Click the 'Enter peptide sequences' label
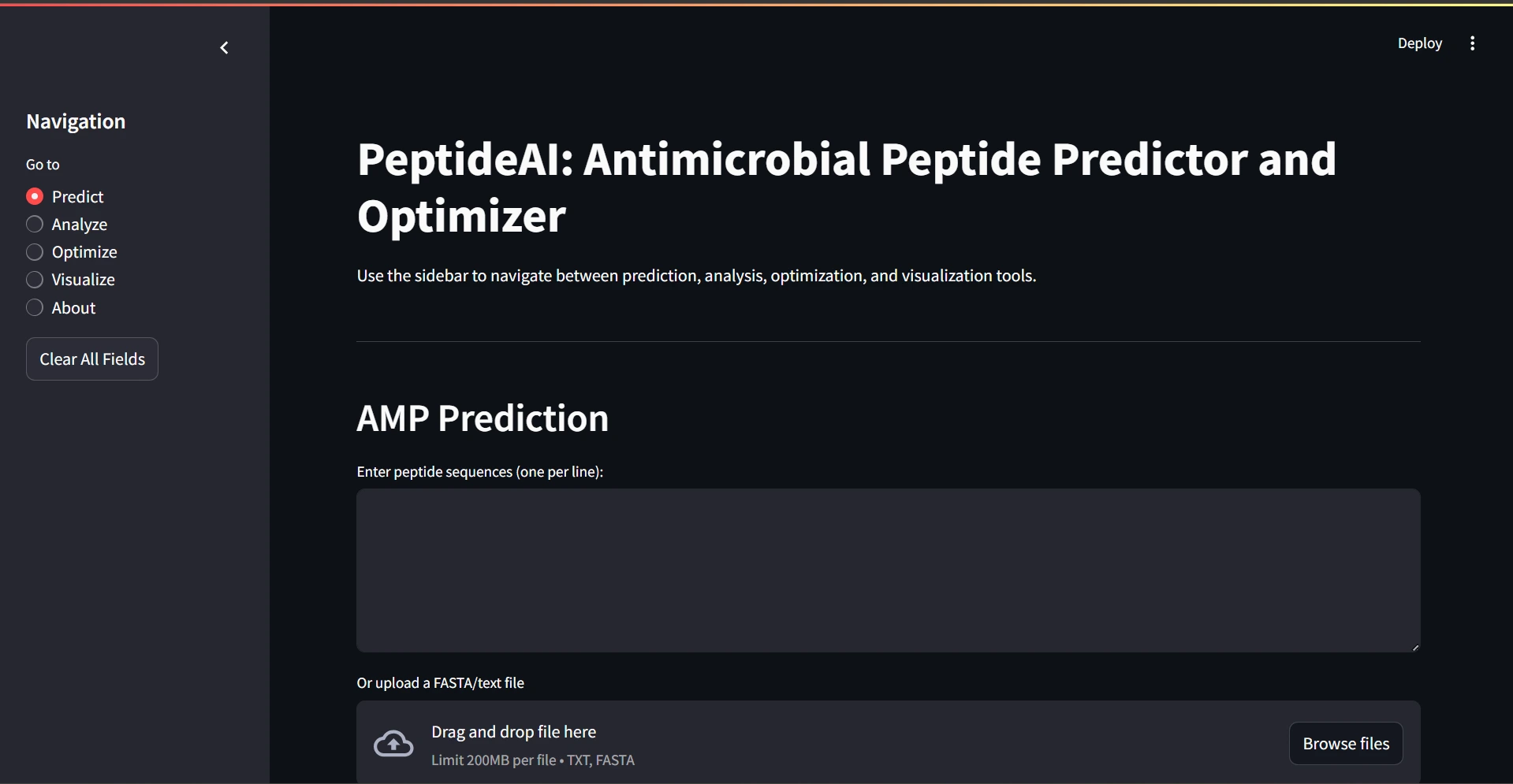The width and height of the screenshot is (1513, 784). click(x=479, y=472)
